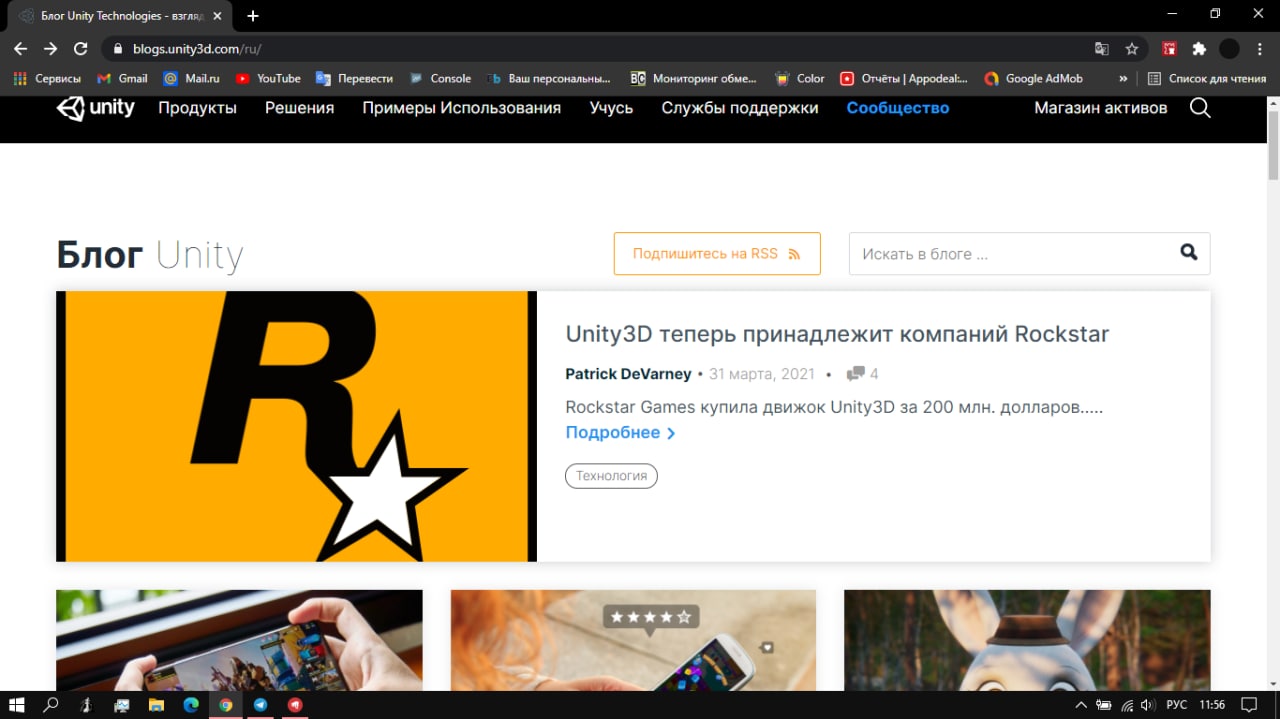Reload the current page
The height and width of the screenshot is (719, 1280).
81,48
